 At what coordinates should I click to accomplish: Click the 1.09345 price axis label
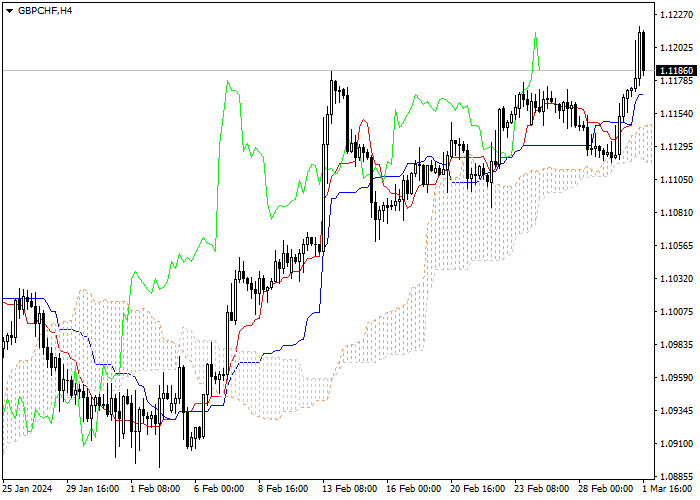click(676, 410)
